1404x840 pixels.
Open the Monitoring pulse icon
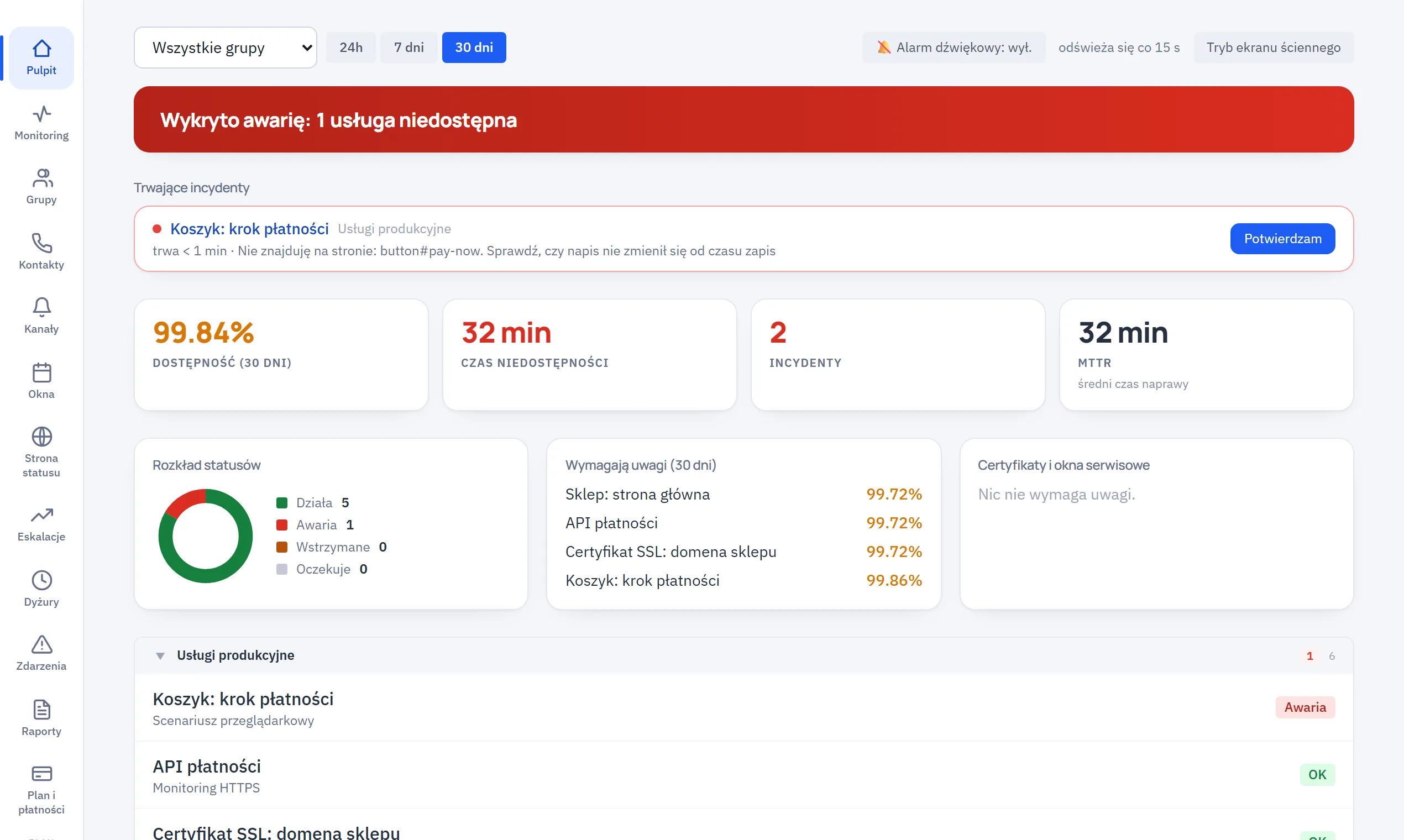[x=41, y=114]
